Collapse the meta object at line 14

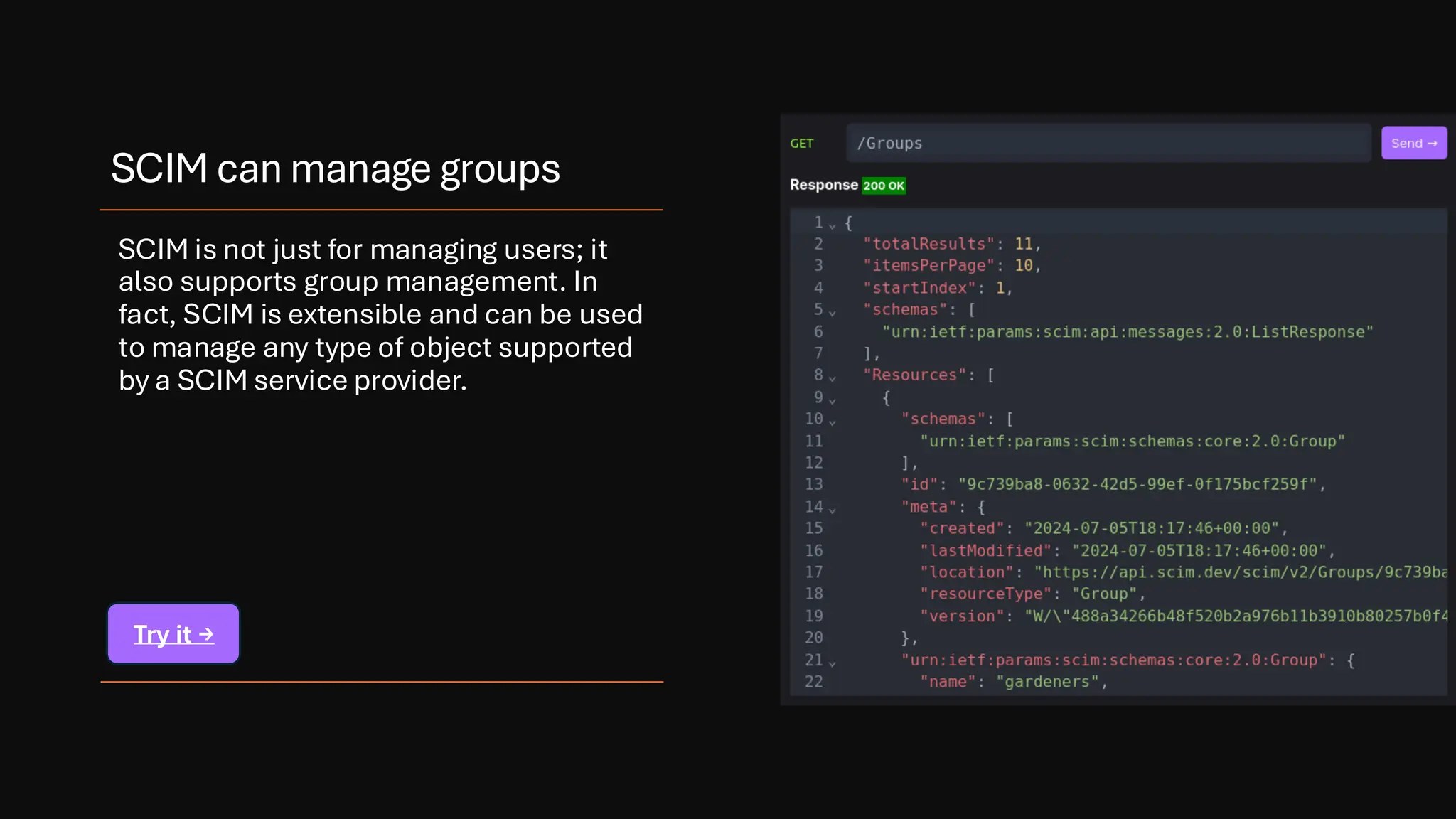pyautogui.click(x=832, y=510)
